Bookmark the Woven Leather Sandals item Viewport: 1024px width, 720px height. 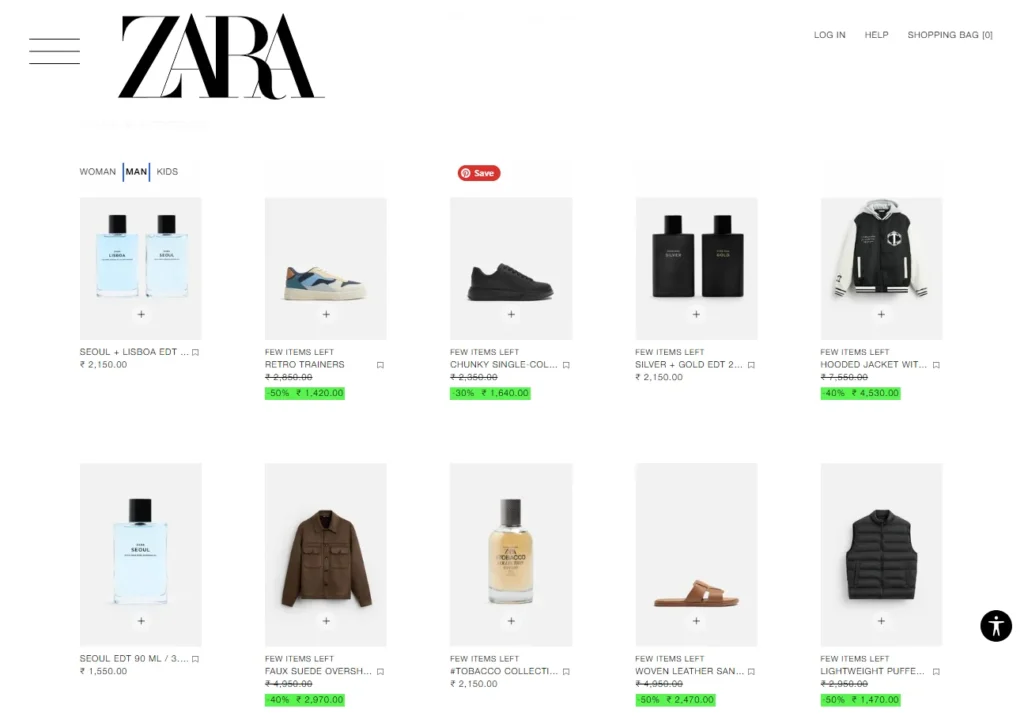[751, 672]
